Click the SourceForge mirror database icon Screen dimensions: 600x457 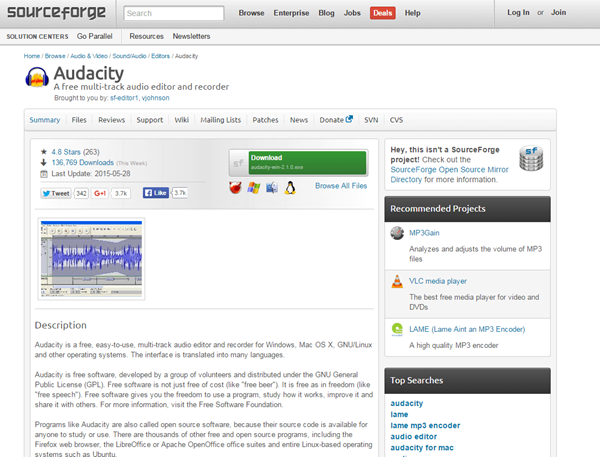pos(531,158)
